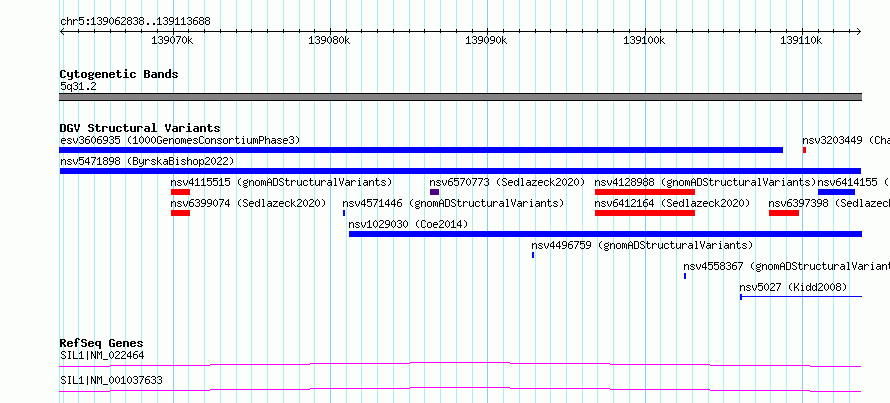Open the nsv6570773 (Sedlazeck2020) label
This screenshot has width=890, height=403.
(507, 182)
